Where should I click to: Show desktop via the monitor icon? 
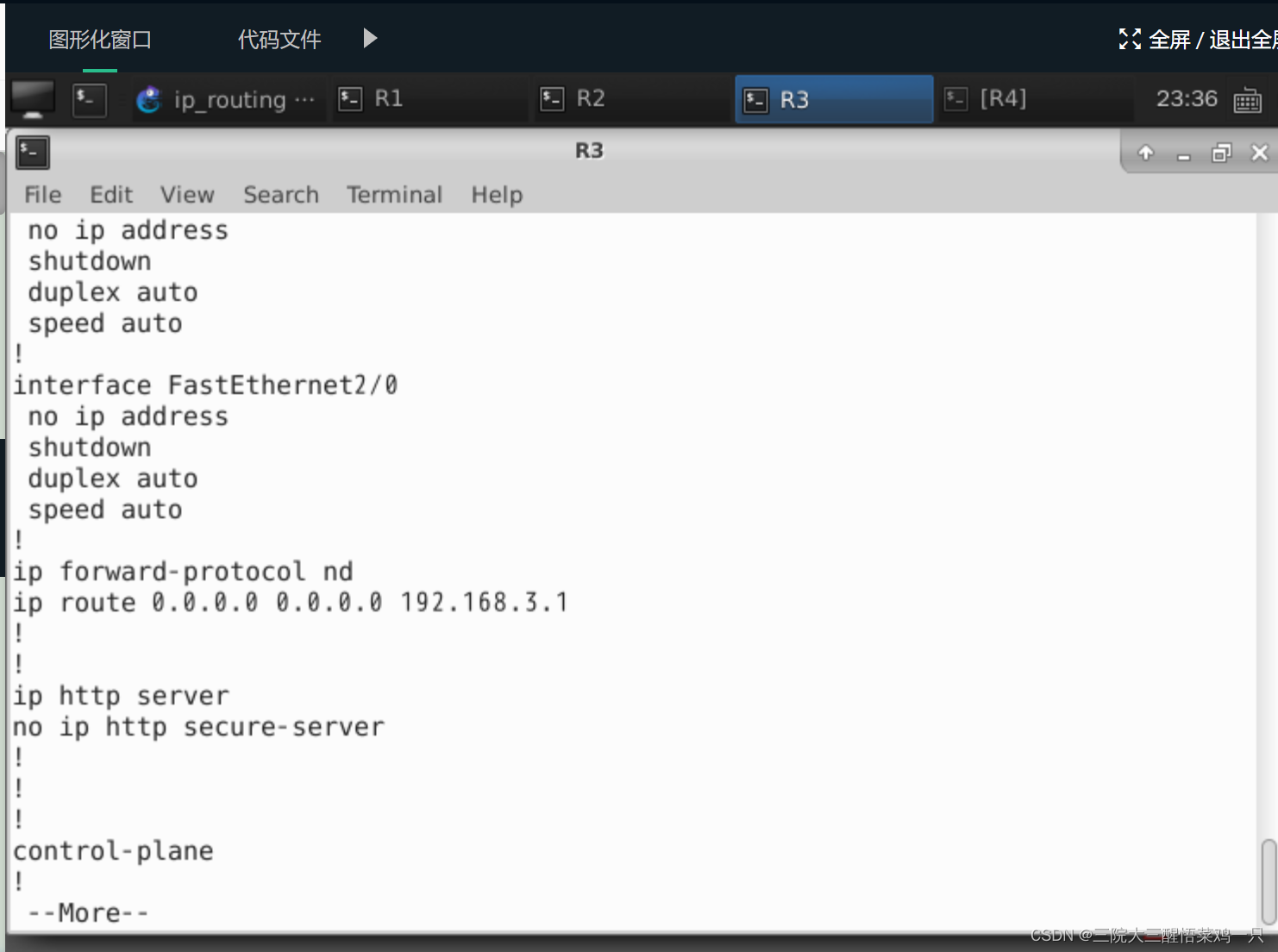click(33, 100)
